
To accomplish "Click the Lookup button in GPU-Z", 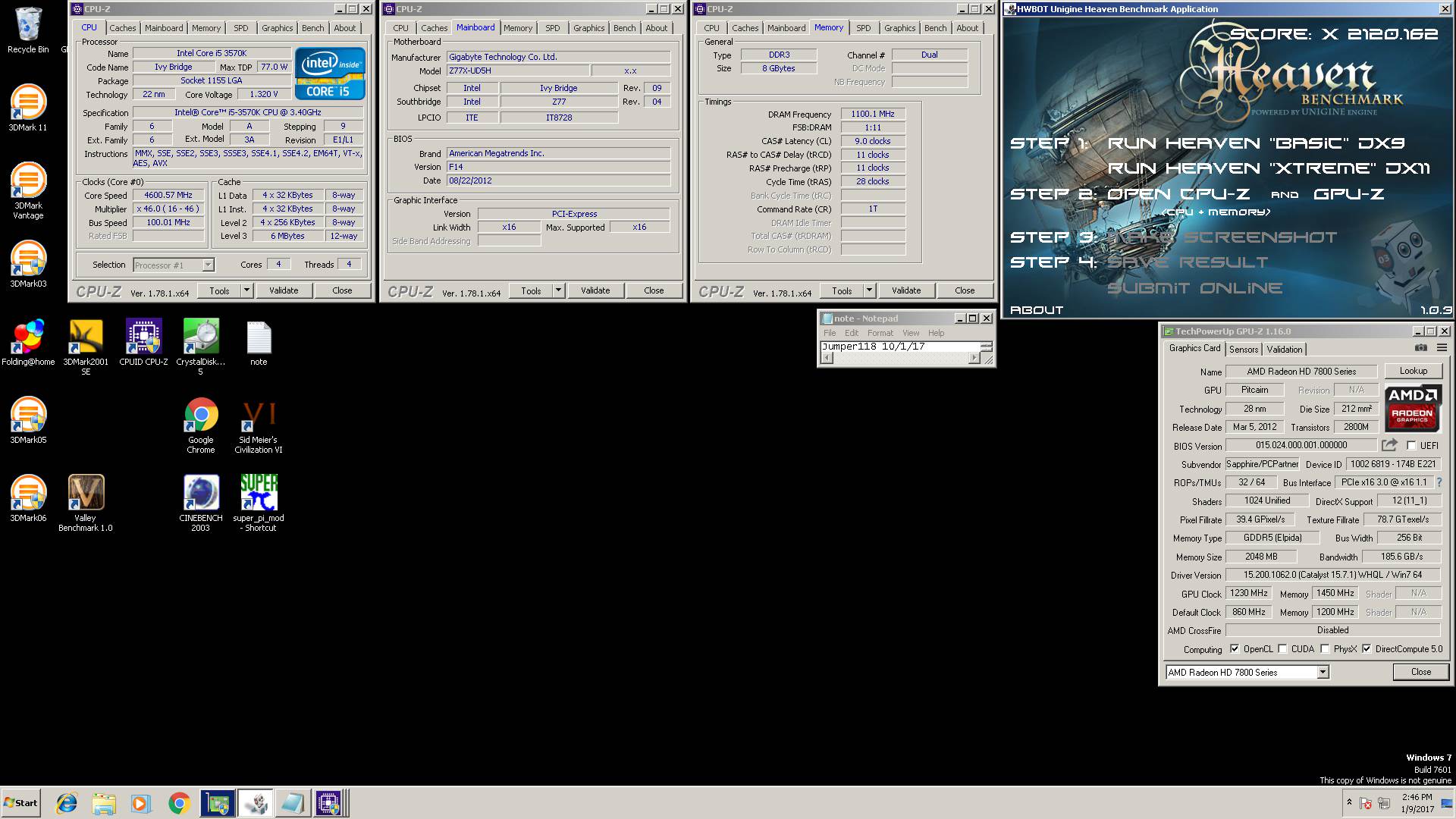I will pyautogui.click(x=1414, y=371).
